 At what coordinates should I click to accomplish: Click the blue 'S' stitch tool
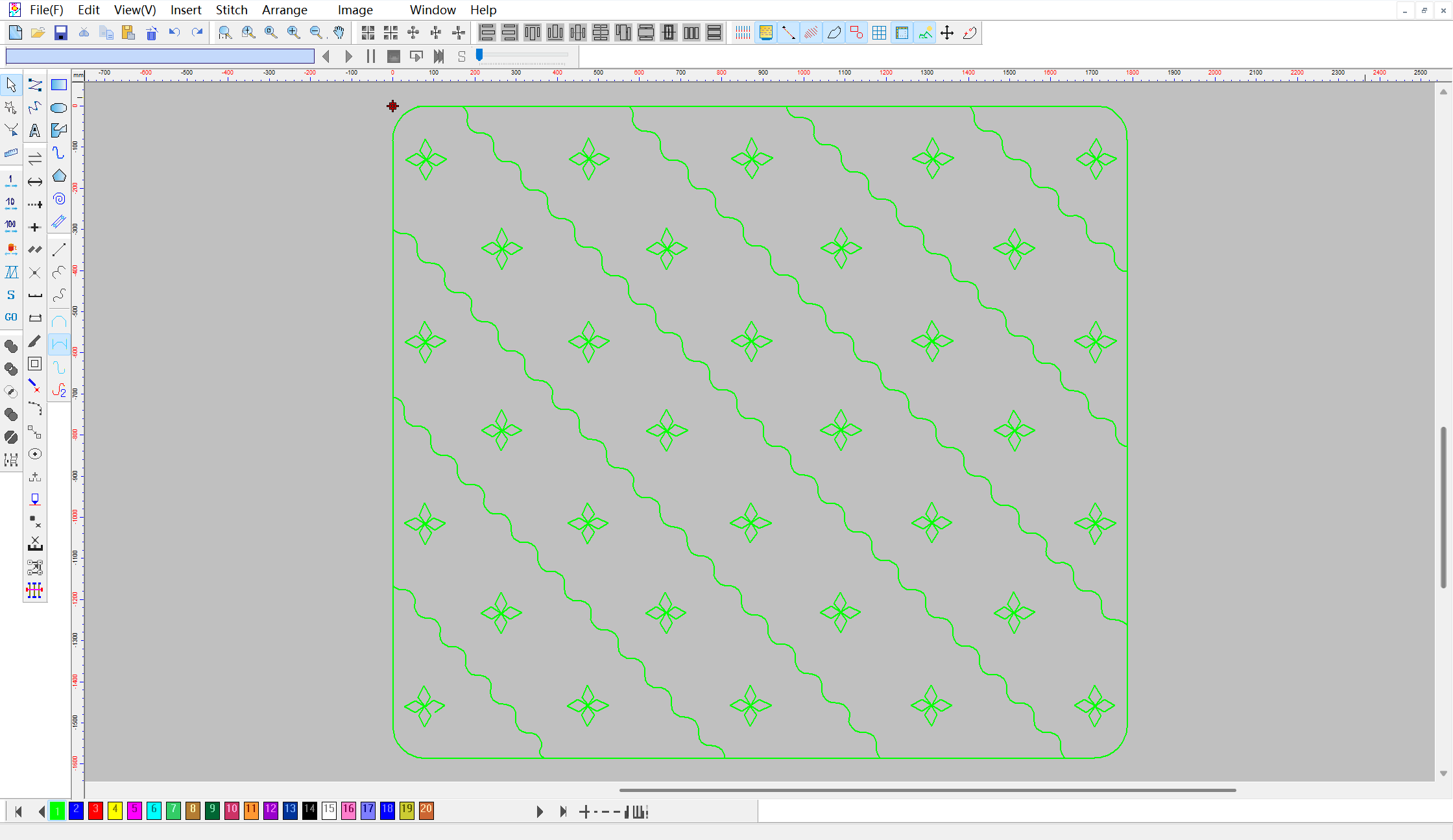pyautogui.click(x=11, y=294)
